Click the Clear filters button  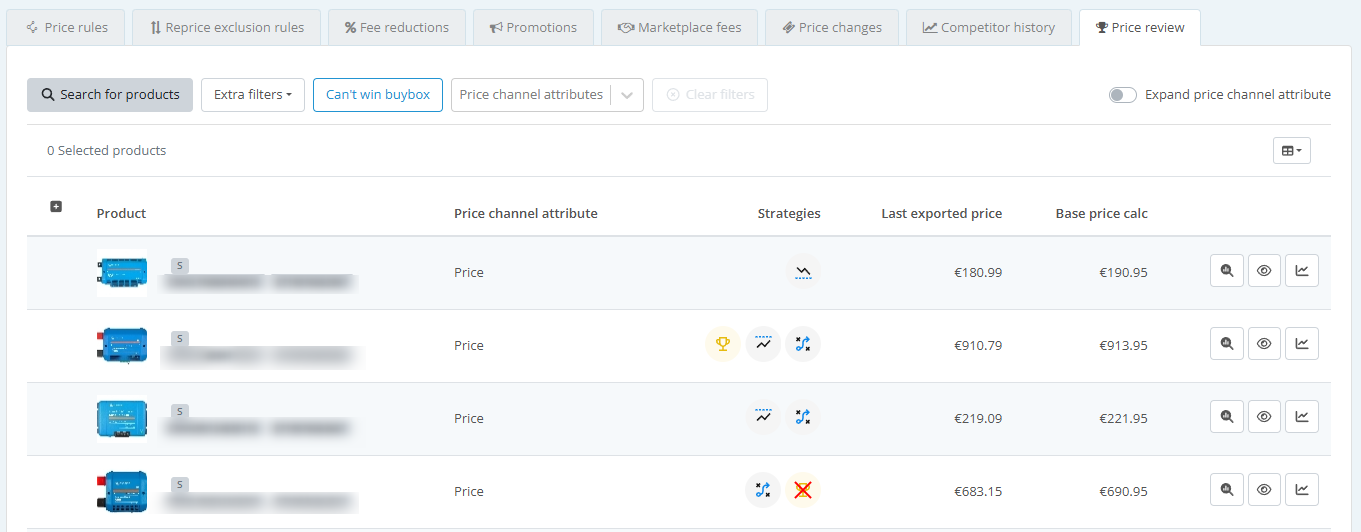(x=710, y=95)
